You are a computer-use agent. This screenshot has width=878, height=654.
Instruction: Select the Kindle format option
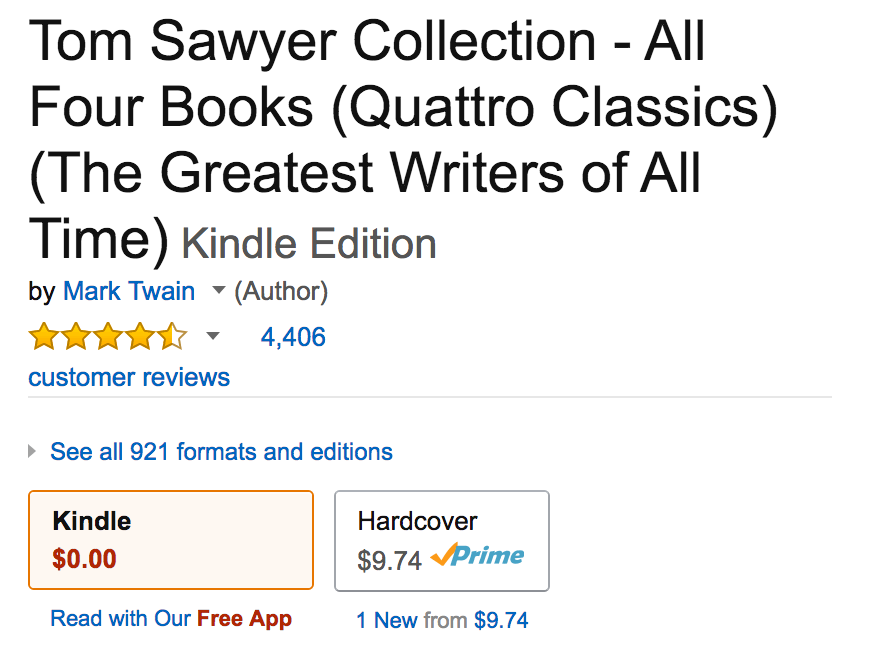click(171, 540)
